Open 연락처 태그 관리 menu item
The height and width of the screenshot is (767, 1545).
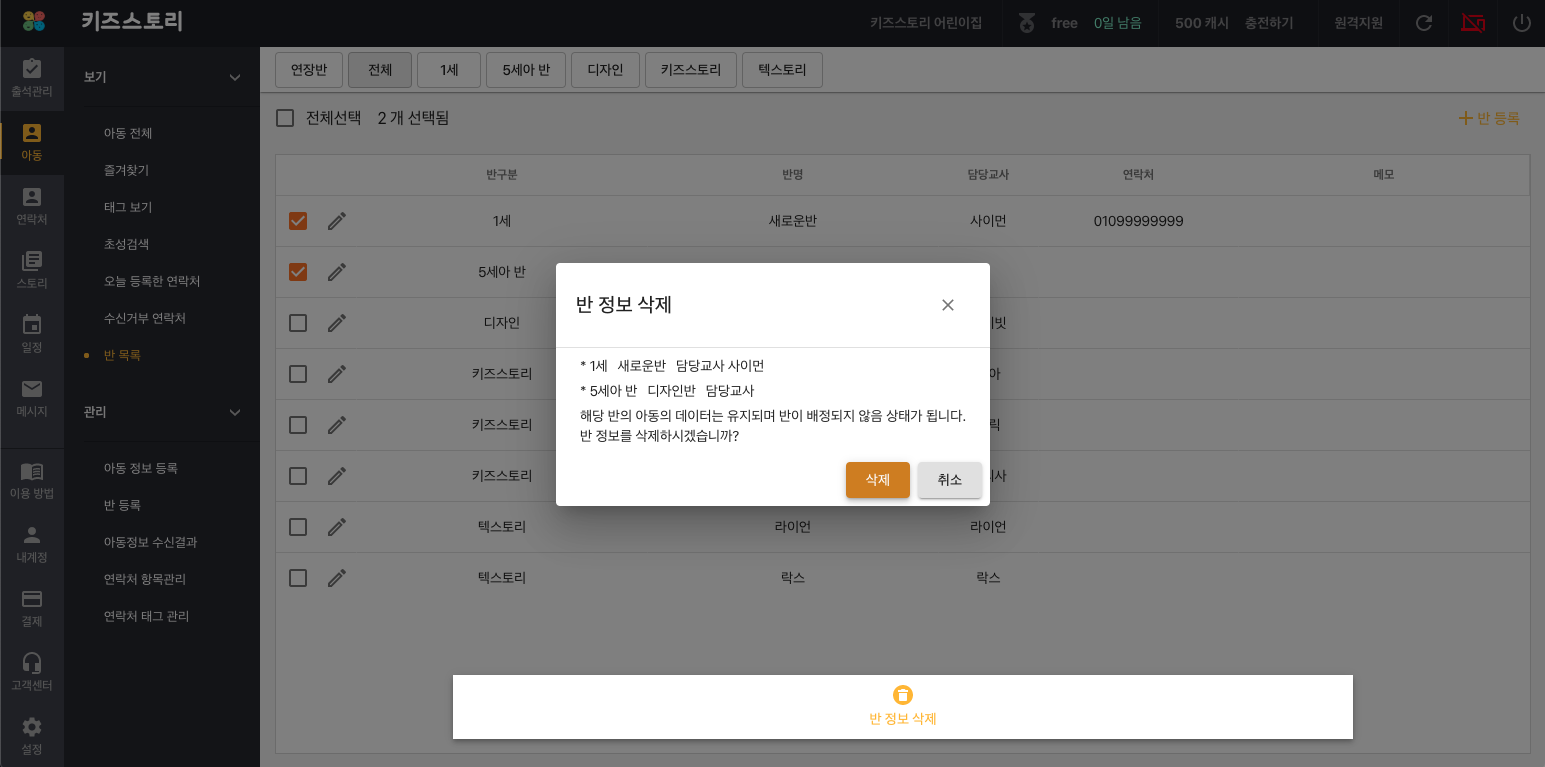coord(147,616)
